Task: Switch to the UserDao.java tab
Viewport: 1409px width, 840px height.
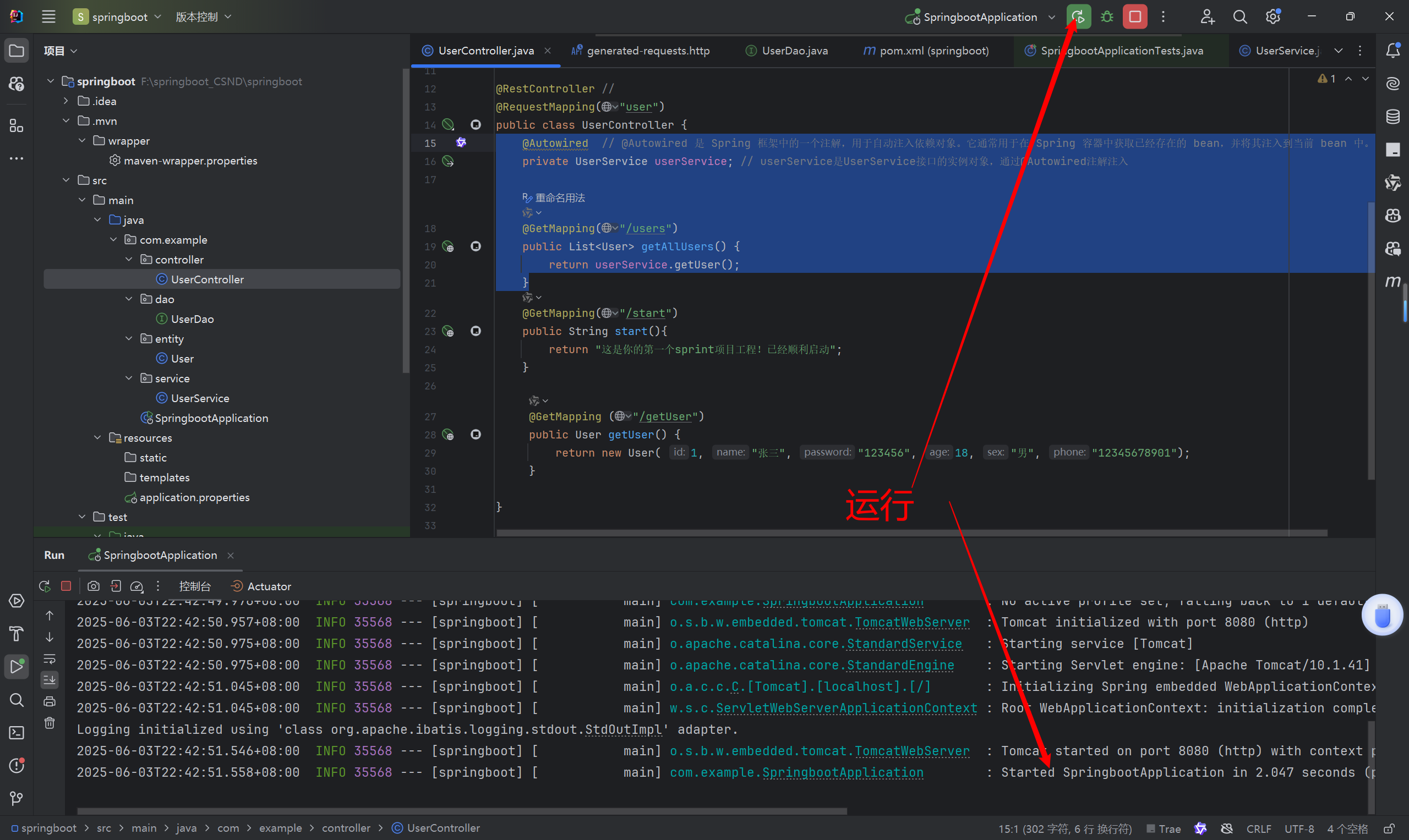Action: [x=794, y=51]
